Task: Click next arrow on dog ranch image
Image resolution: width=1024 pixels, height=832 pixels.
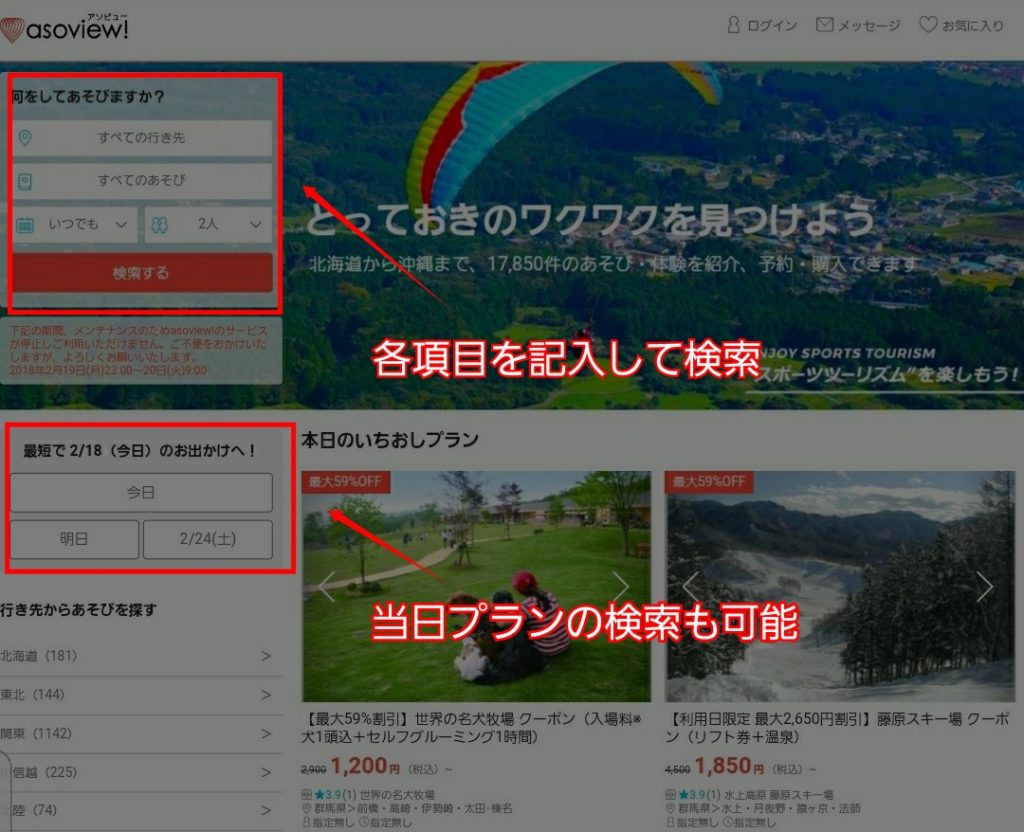Action: click(x=620, y=586)
